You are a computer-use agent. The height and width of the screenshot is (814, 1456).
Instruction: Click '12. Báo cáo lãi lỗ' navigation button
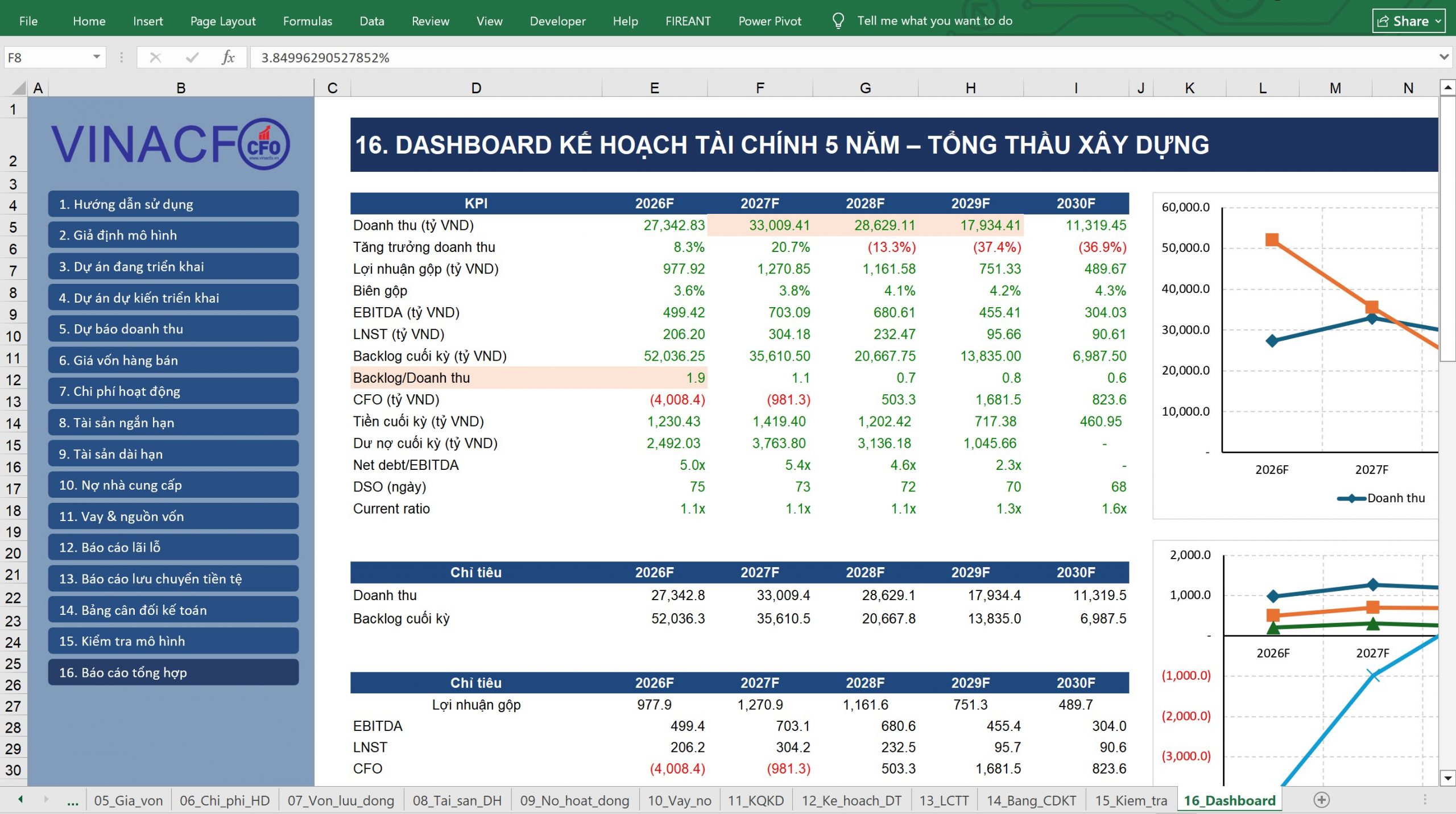coord(173,547)
